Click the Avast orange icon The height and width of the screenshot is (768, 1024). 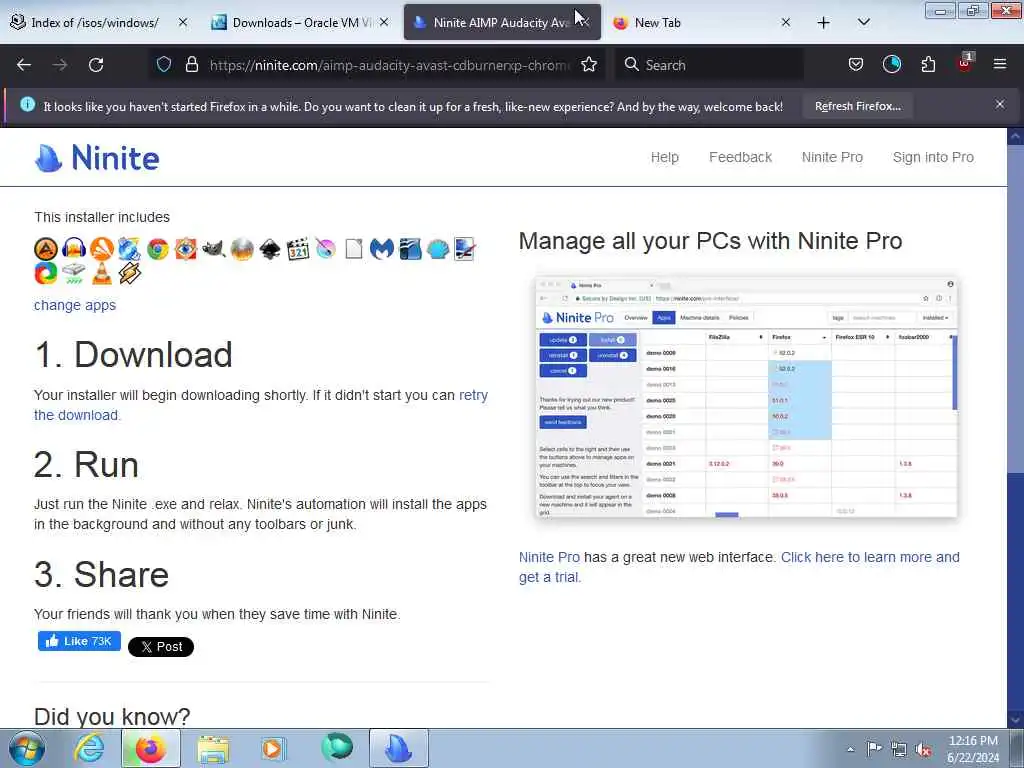(x=102, y=249)
